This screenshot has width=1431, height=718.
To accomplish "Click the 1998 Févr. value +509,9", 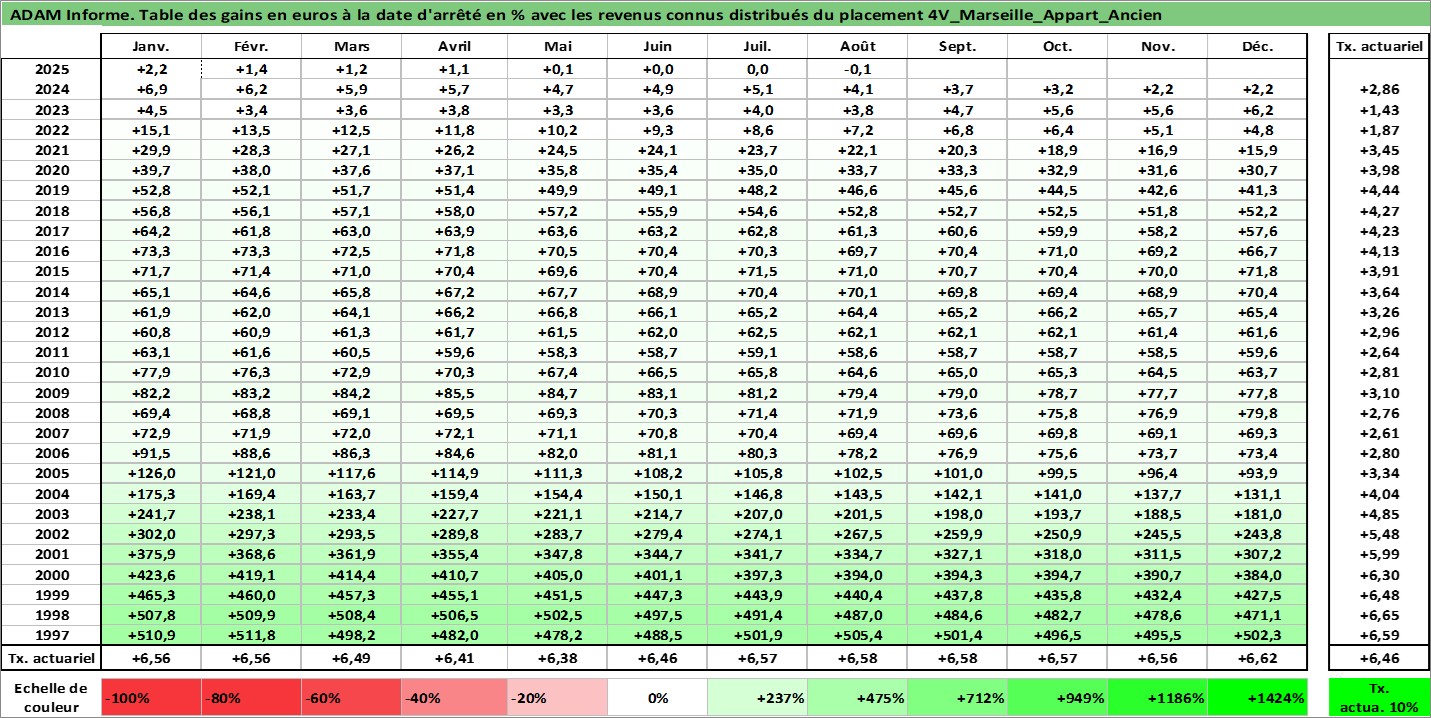I will [x=252, y=615].
